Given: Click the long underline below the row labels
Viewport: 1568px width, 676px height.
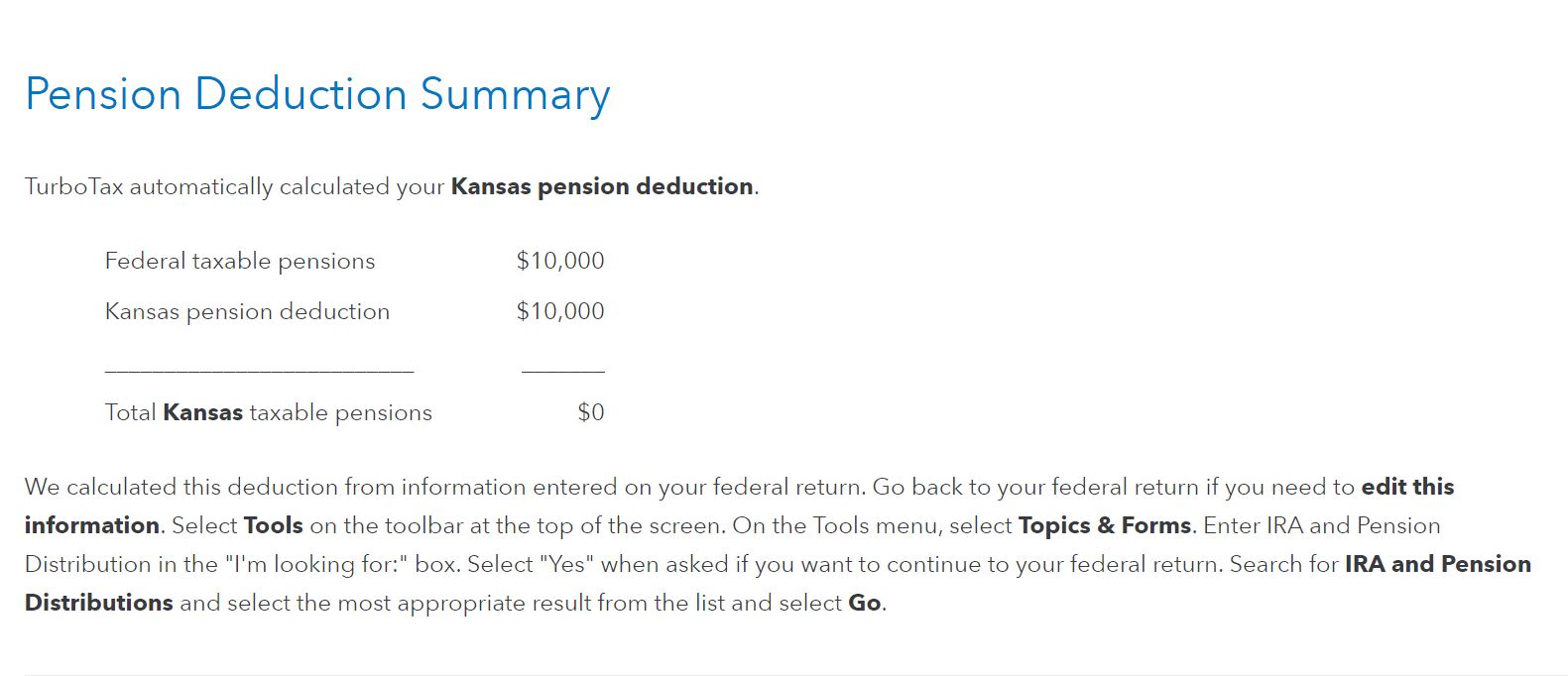Looking at the screenshot, I should tap(259, 371).
